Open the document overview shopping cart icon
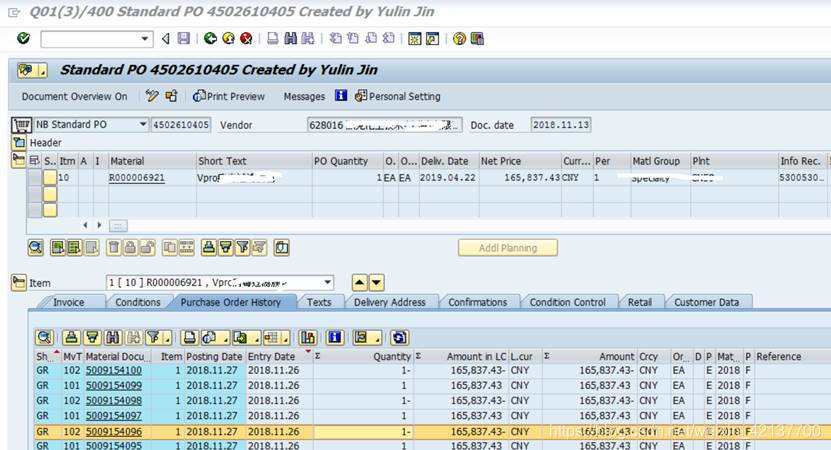 [x=21, y=125]
